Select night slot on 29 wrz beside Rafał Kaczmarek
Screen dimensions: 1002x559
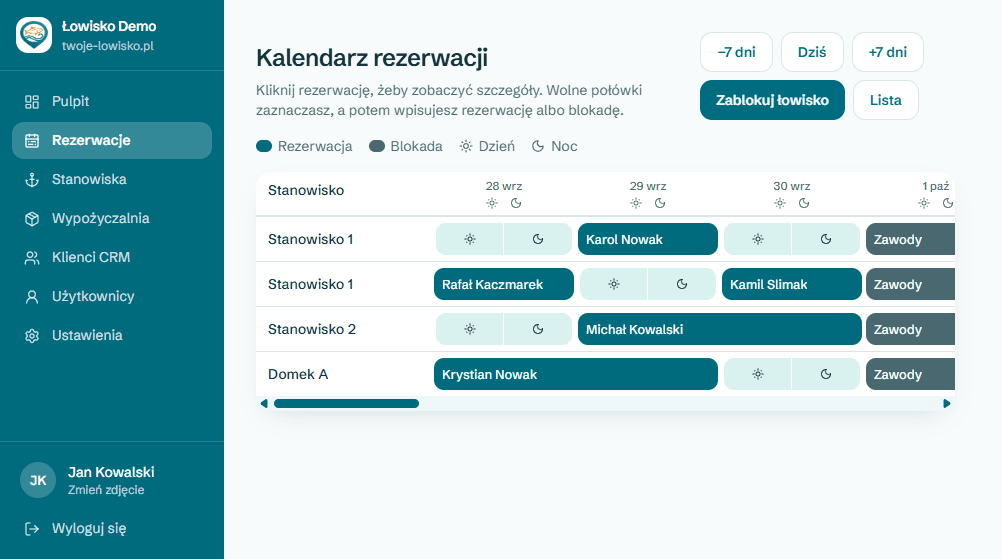[682, 284]
